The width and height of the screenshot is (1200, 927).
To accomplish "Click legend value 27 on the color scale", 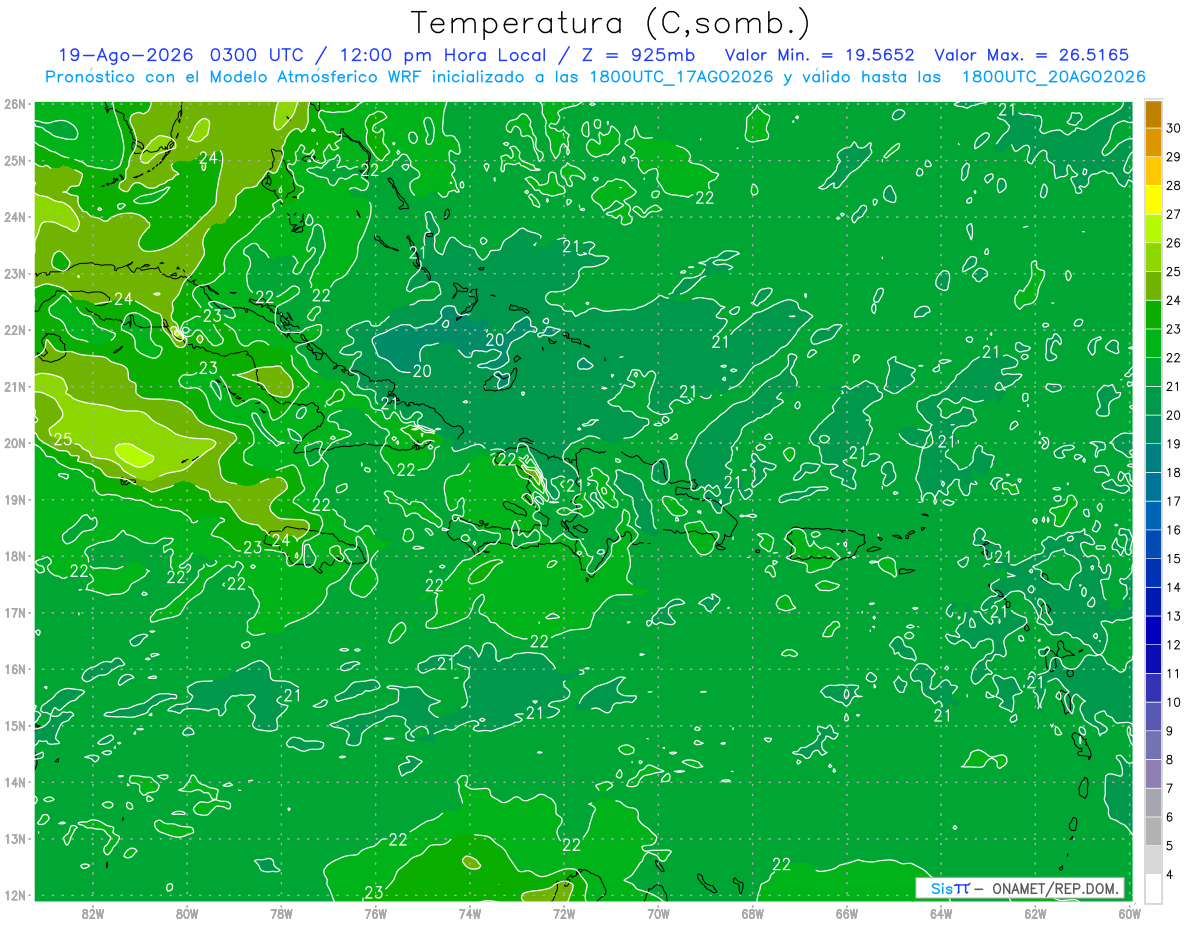I will point(1174,214).
